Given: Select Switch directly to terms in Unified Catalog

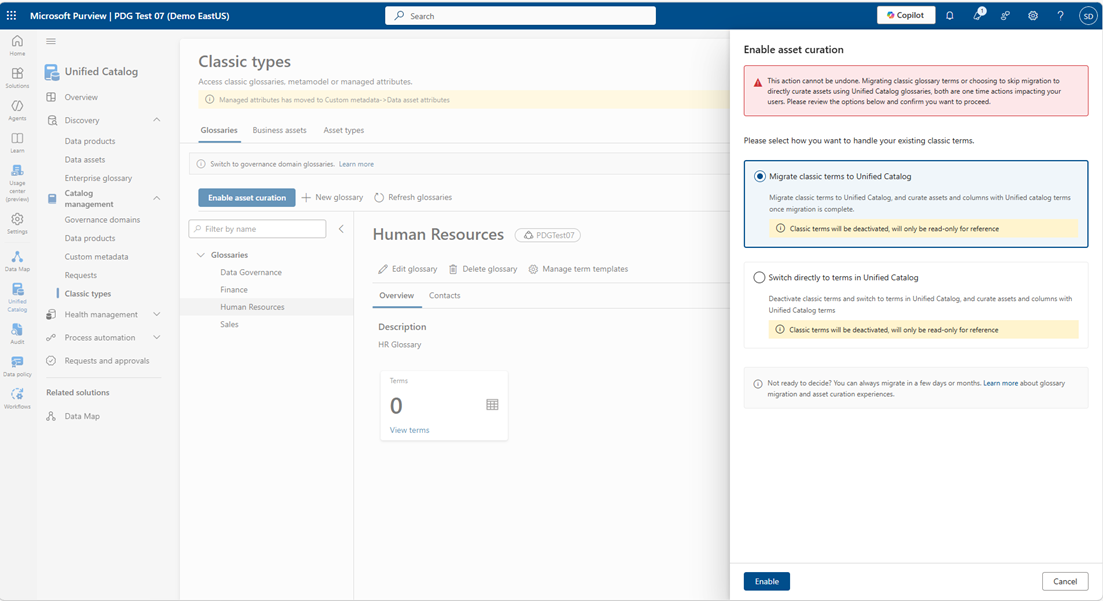Looking at the screenshot, I should [x=758, y=277].
